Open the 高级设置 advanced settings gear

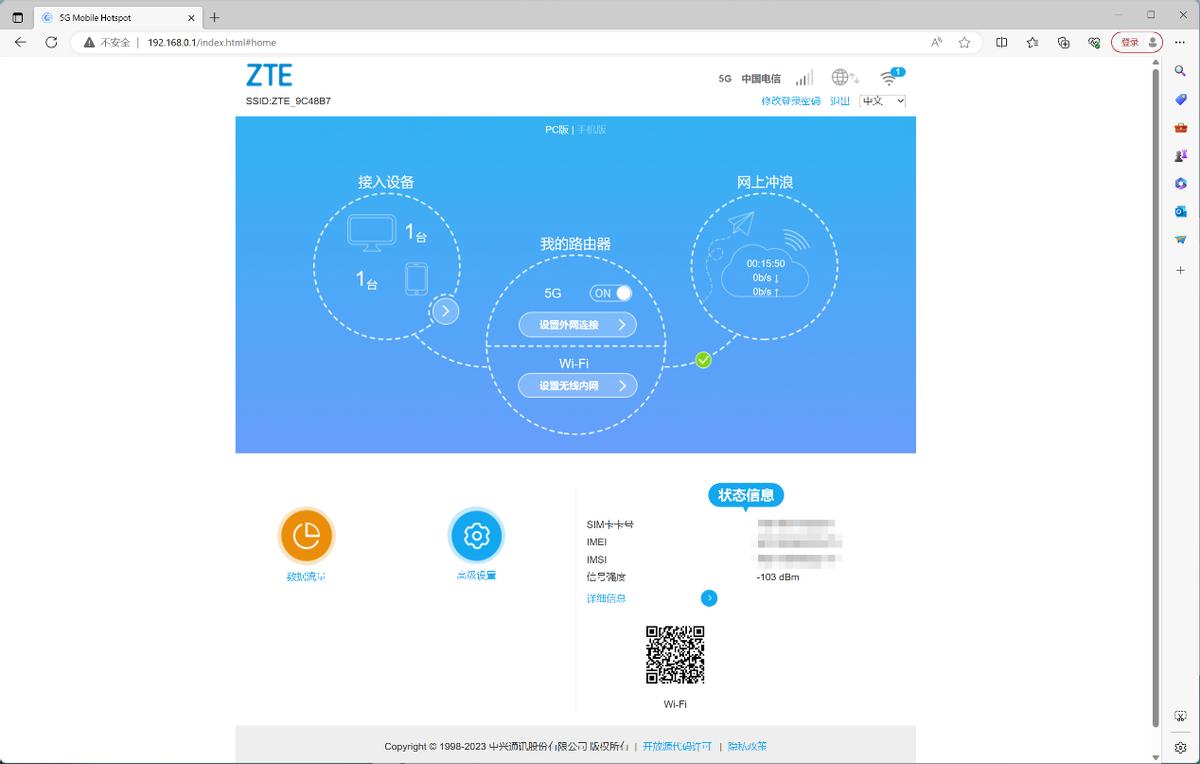tap(477, 536)
